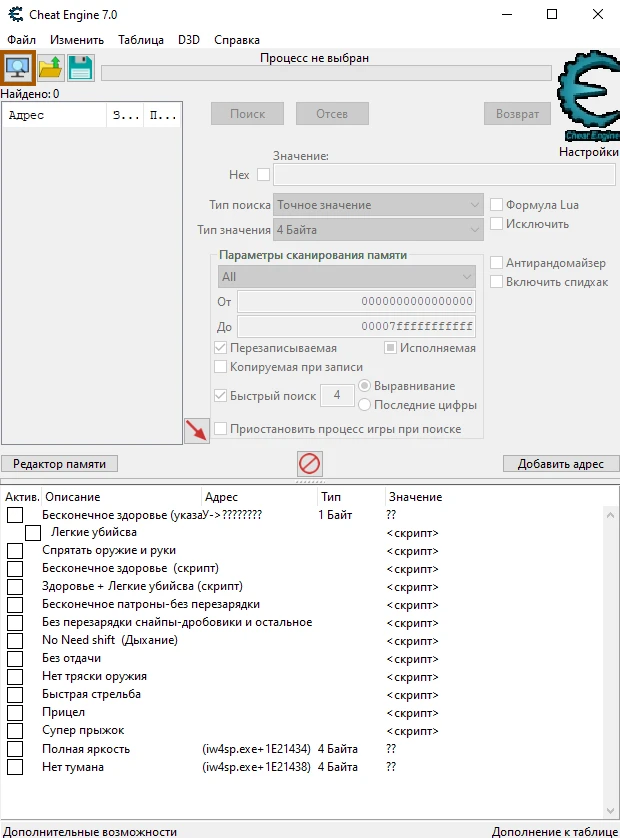Click the iw4sp.exe+1E21438 address cell
Viewport: 620px width, 838px height.
[257, 767]
